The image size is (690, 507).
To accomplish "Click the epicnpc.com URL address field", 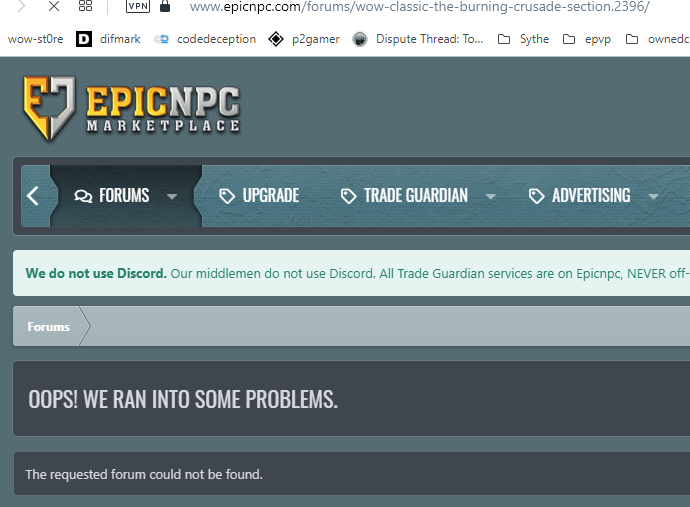I will coord(419,7).
